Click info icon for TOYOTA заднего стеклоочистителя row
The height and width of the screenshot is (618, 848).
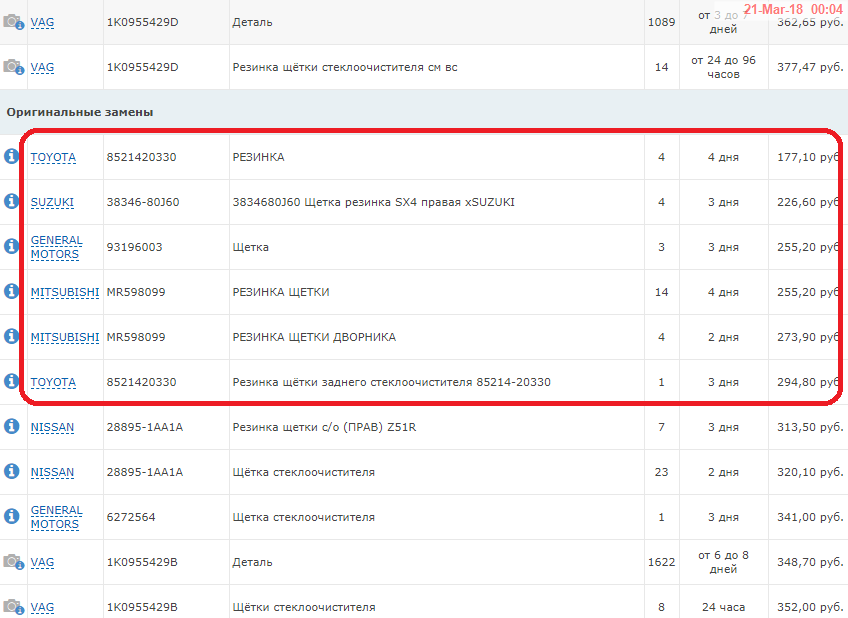11,381
